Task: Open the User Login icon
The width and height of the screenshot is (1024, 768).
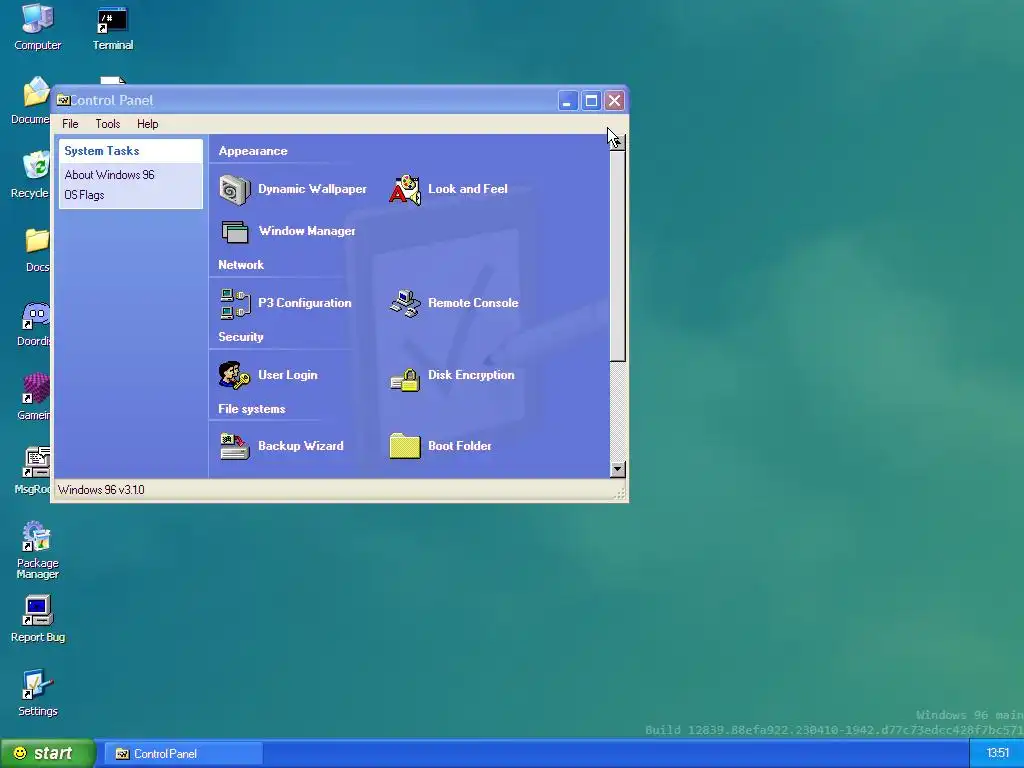Action: click(234, 376)
